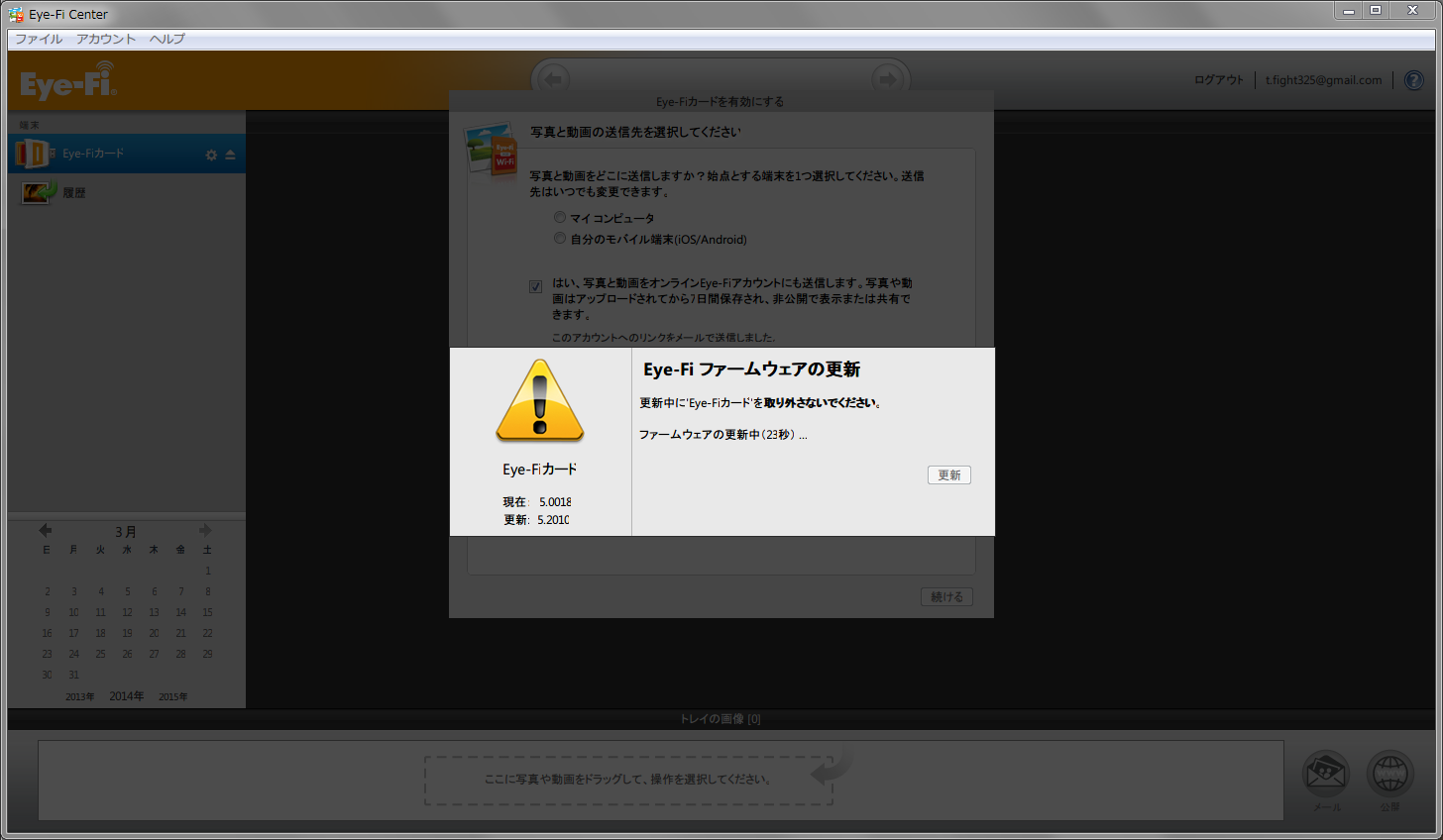Screen dimensions: 1443x840
Task: Select the マイ コンピュータ radio button
Action: coord(560,217)
